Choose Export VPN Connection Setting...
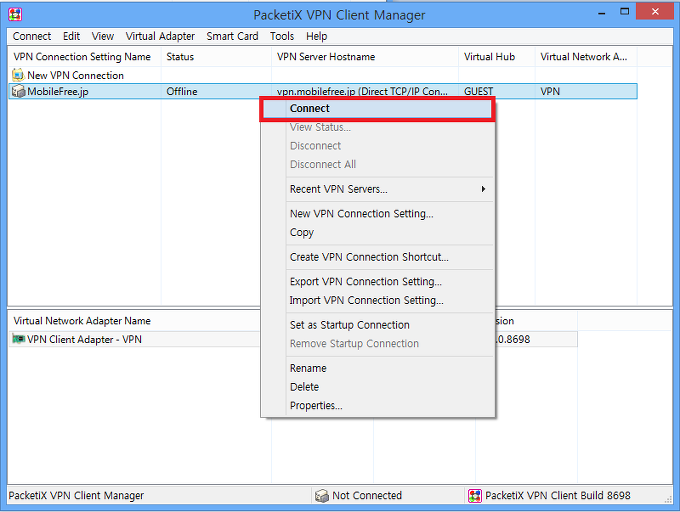The image size is (680, 512). click(378, 282)
